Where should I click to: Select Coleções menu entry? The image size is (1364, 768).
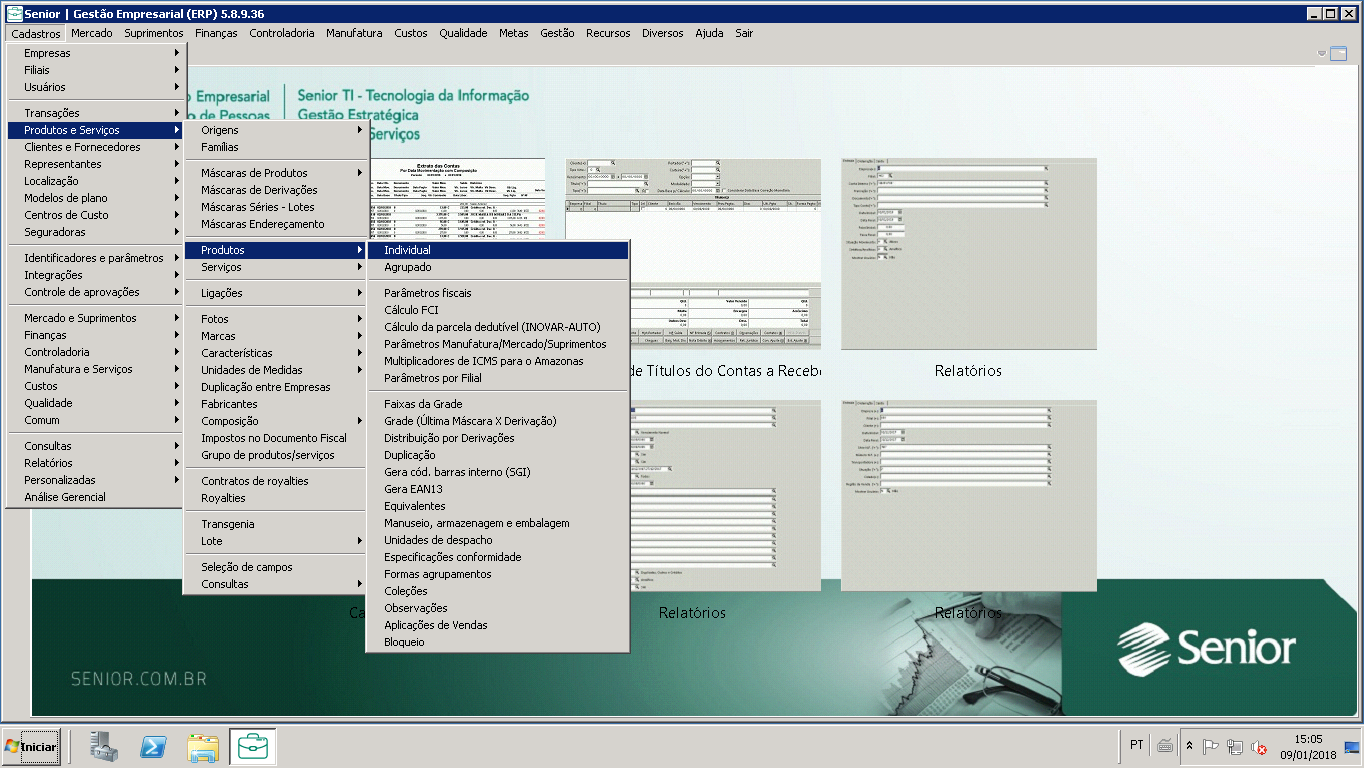click(x=498, y=591)
